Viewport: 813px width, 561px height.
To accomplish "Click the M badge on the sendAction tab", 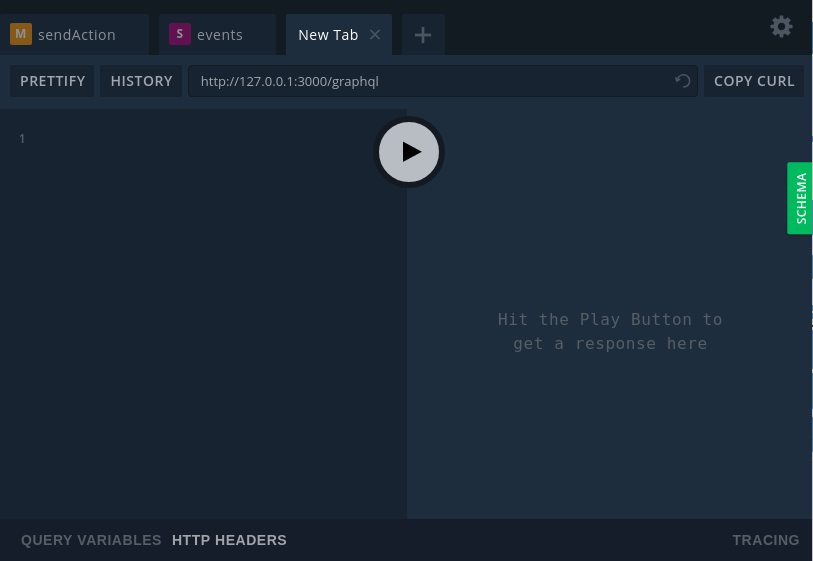I will point(21,34).
